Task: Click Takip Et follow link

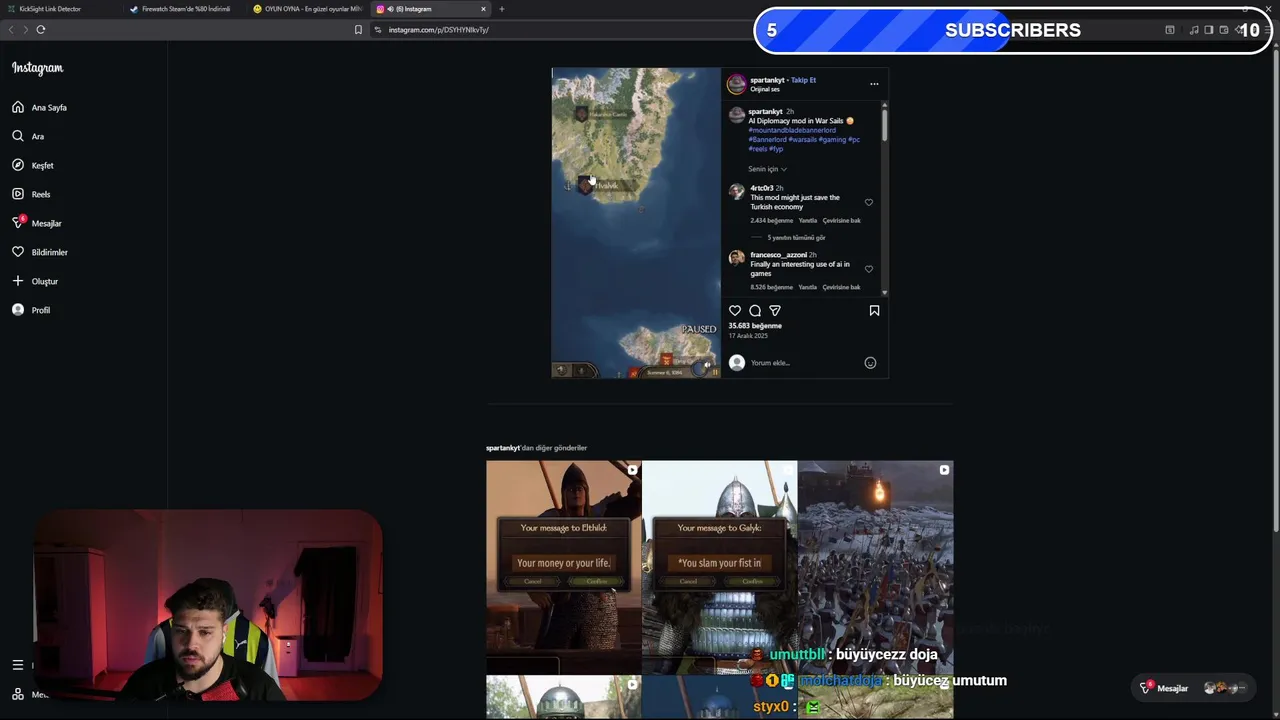Action: point(804,80)
